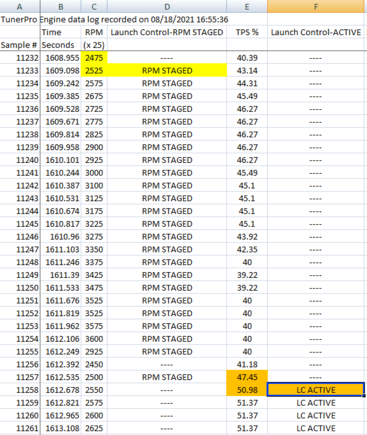Select column A header
367x435 pixels.
pos(20,6)
